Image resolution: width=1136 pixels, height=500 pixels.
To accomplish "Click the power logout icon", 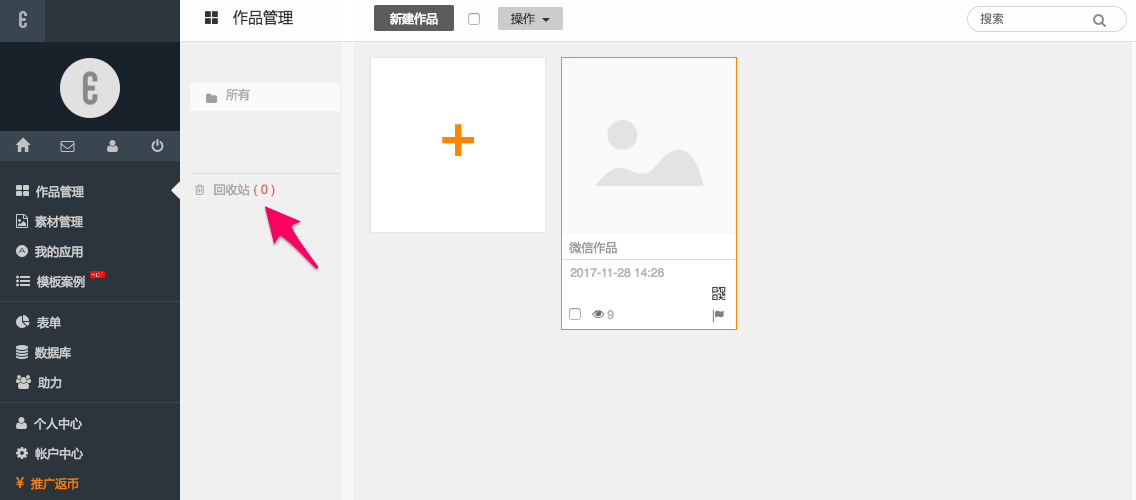I will 157,146.
